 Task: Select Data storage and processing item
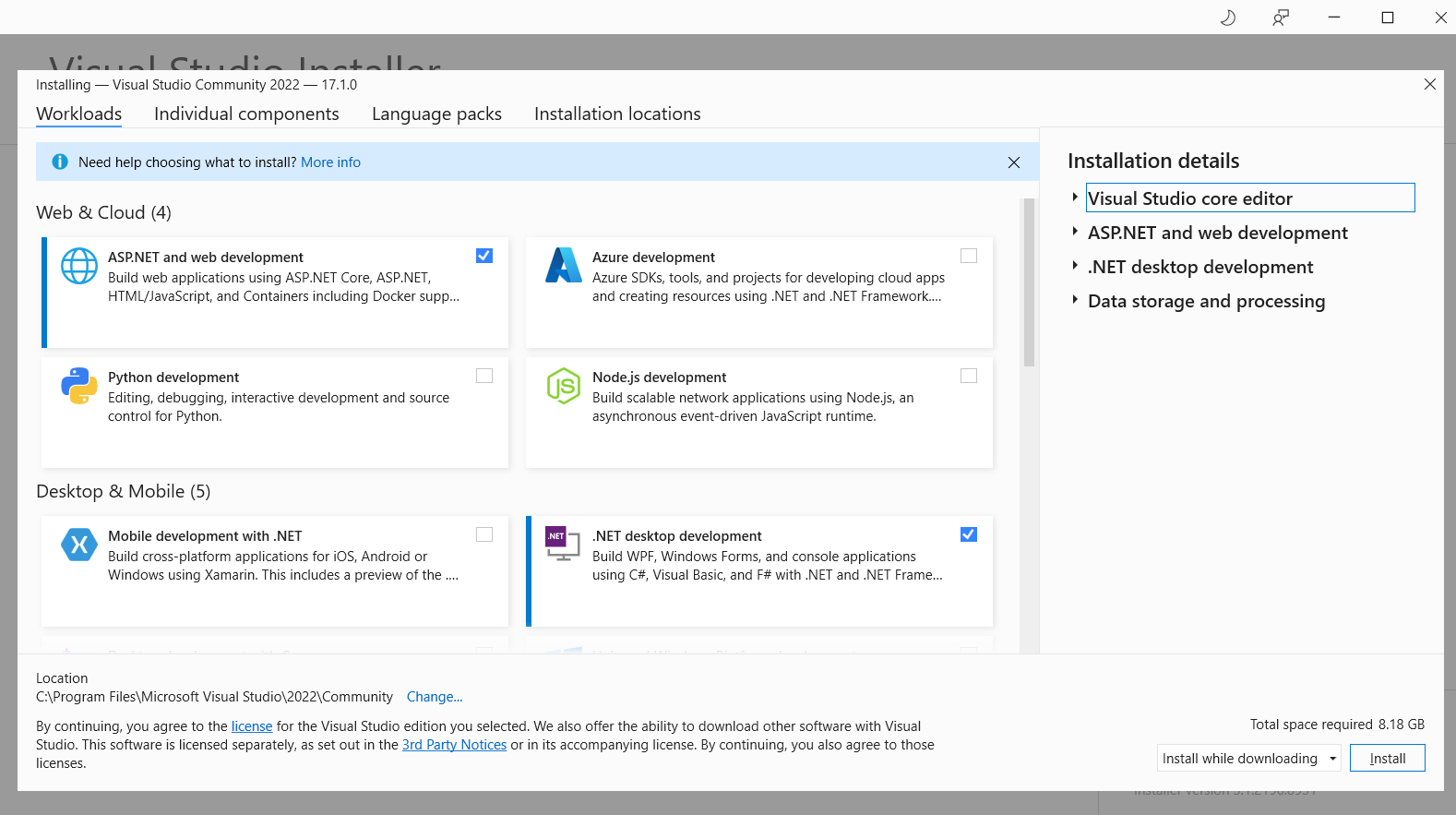click(1206, 301)
